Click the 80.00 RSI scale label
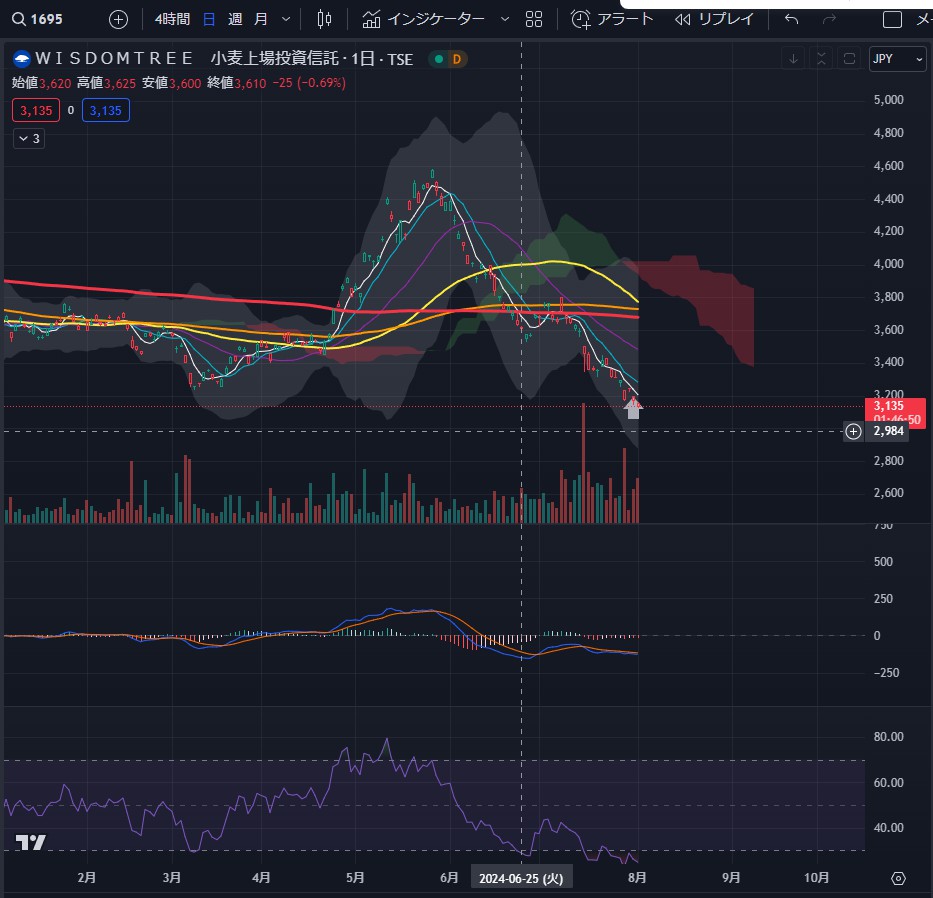Screen dimensions: 933x898 (x=888, y=737)
